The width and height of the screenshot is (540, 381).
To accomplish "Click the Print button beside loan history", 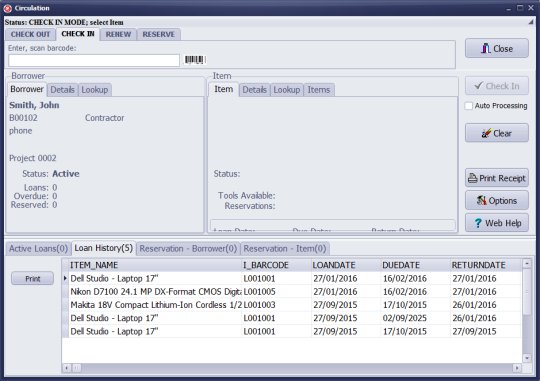I will (32, 278).
